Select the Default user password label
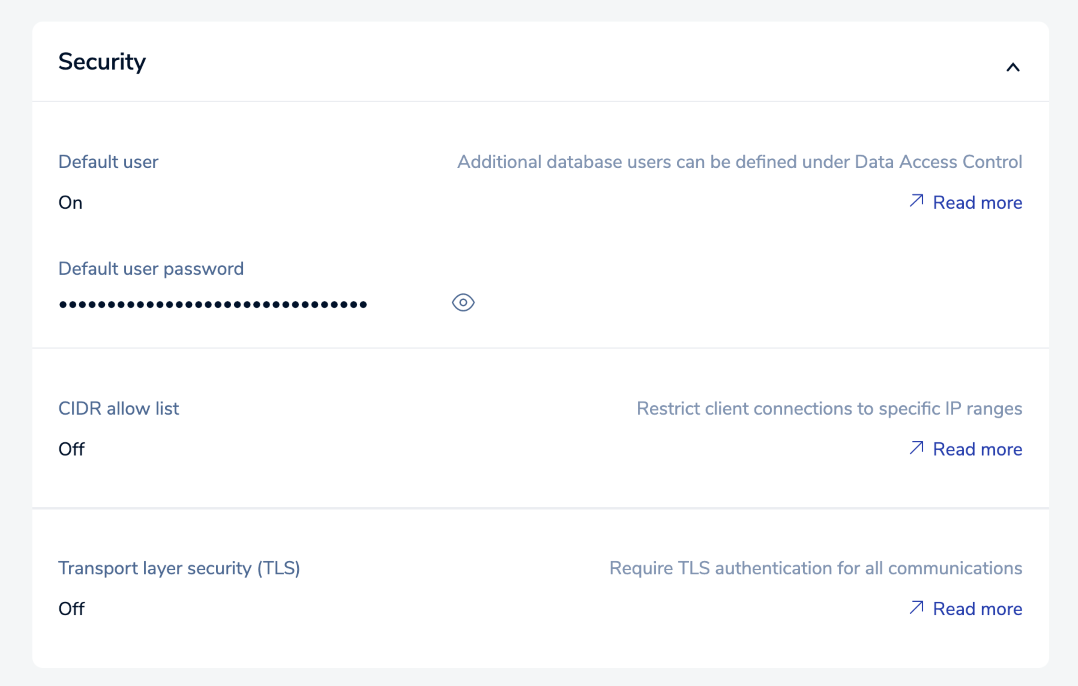Screen dimensions: 1078x686 (151, 268)
